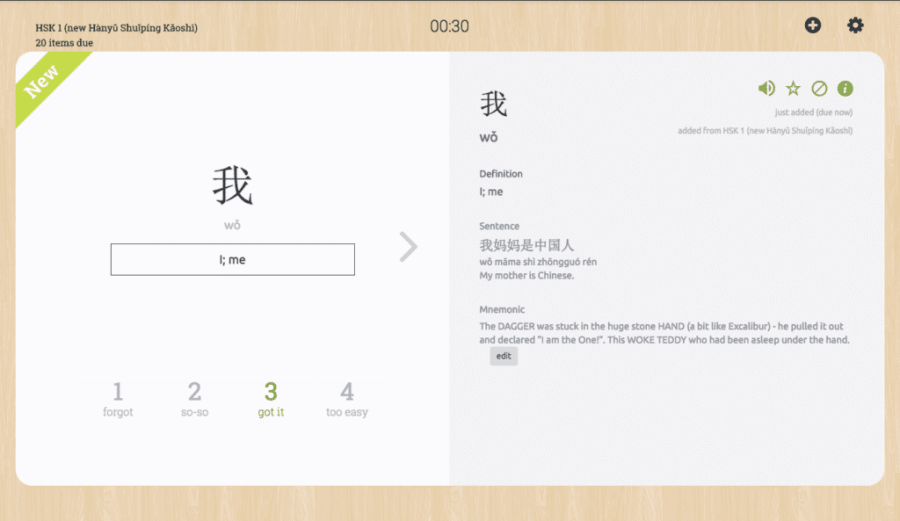The height and width of the screenshot is (521, 900).
Task: Grade the card as 2 so-so
Action: click(195, 399)
